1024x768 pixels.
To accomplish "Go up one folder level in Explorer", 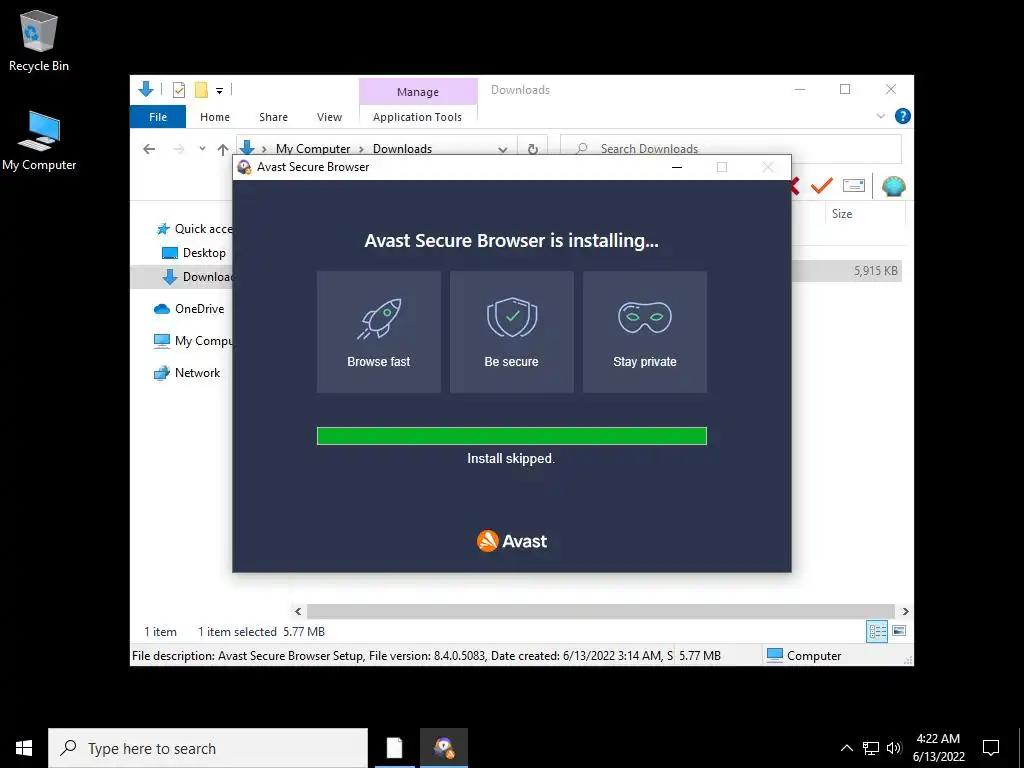I will (x=223, y=149).
